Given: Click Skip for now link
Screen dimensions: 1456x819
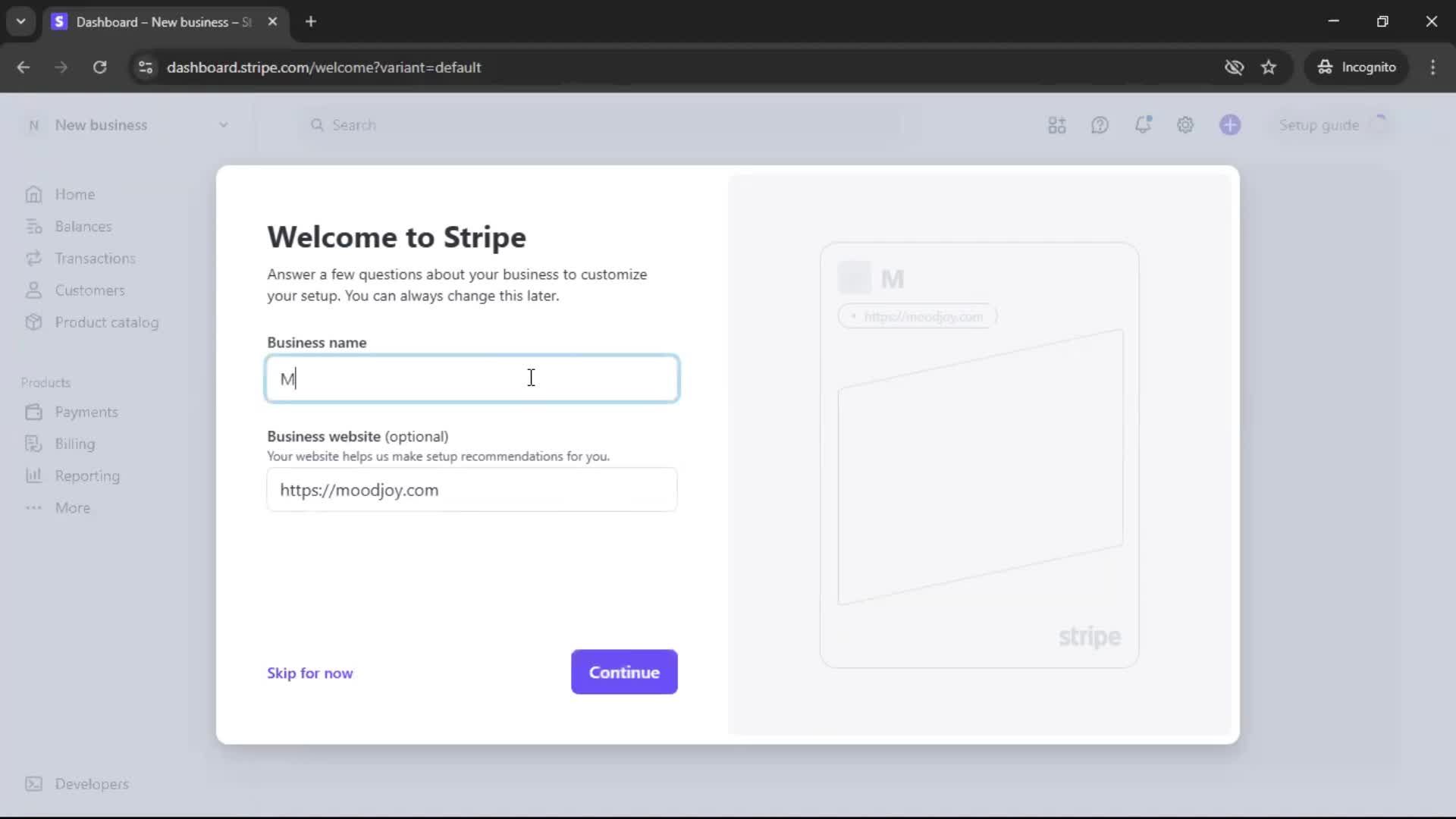Looking at the screenshot, I should pos(309,673).
